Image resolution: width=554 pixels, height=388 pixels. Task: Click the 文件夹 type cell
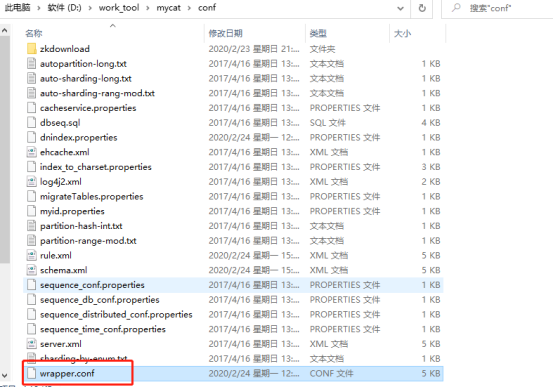(322, 49)
